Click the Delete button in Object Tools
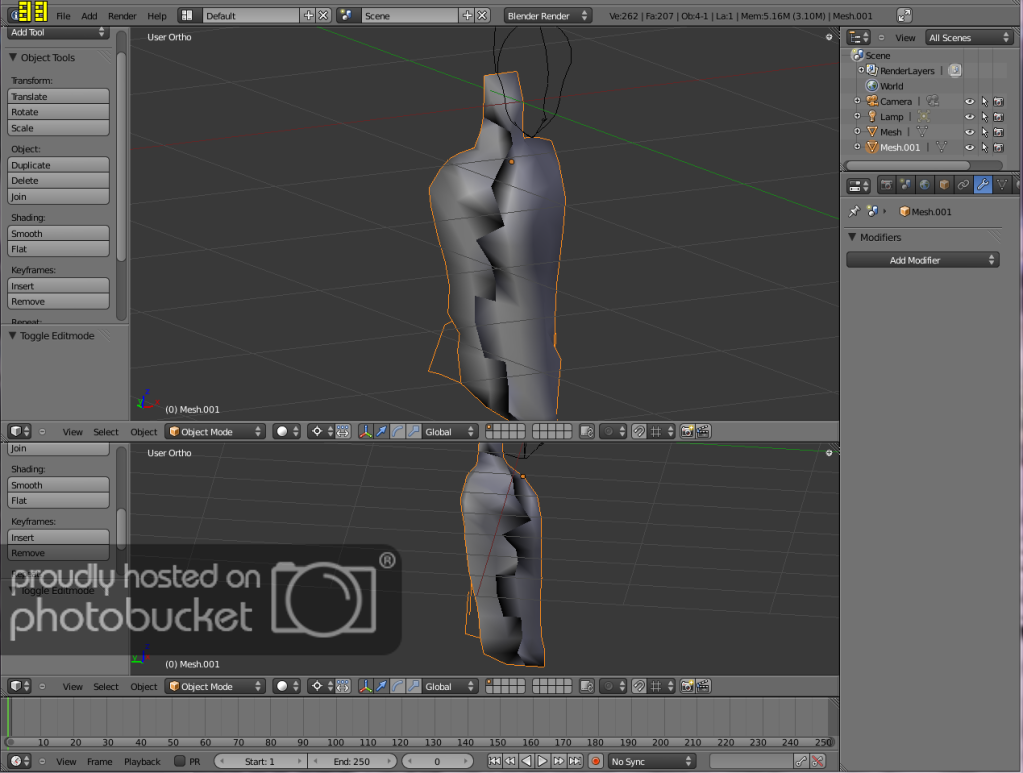The width and height of the screenshot is (1023, 773). tap(58, 181)
